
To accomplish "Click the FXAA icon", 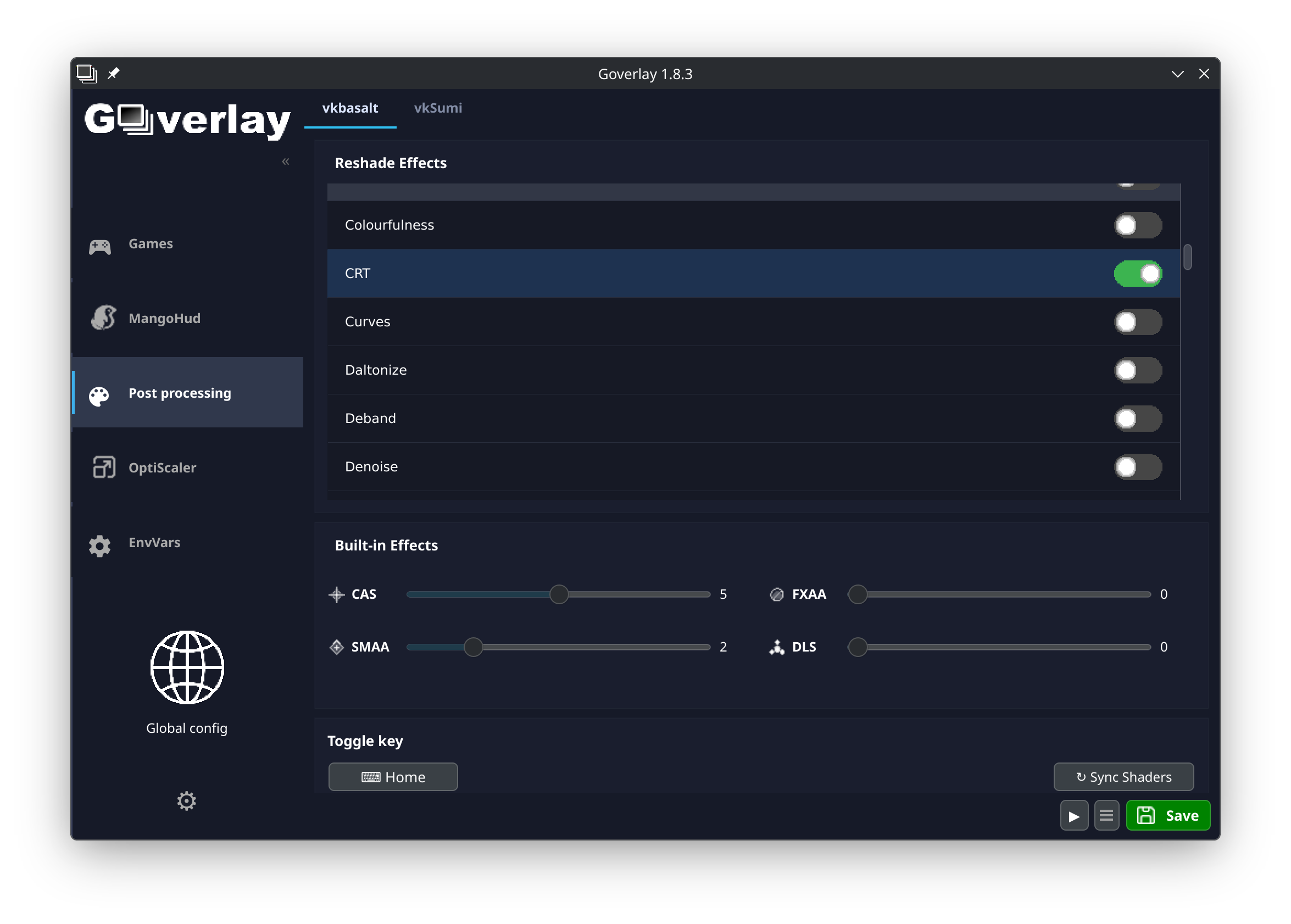I will pos(776,594).
